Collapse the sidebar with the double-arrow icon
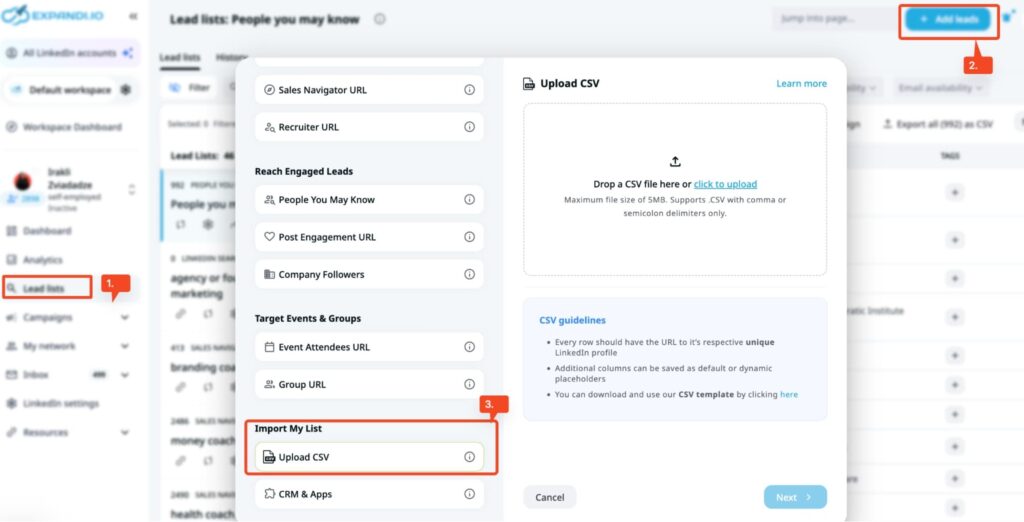This screenshot has width=1024, height=522. (134, 17)
